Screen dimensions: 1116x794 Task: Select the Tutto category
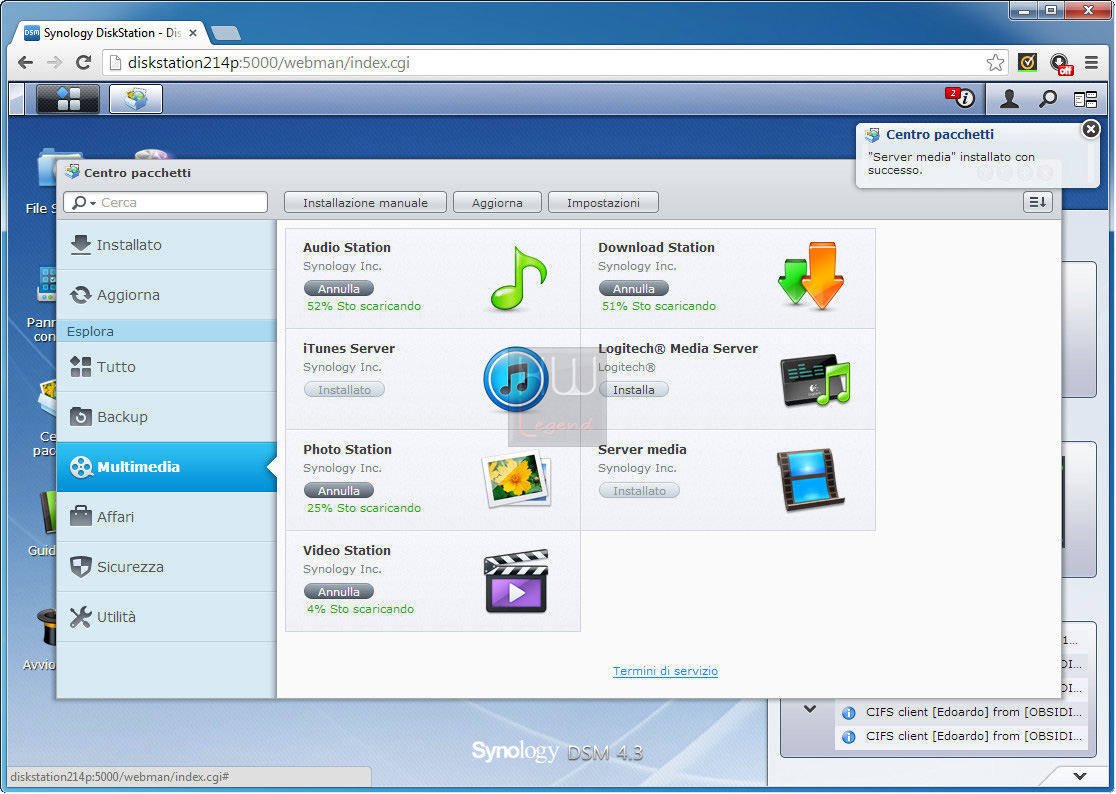pyautogui.click(x=167, y=367)
